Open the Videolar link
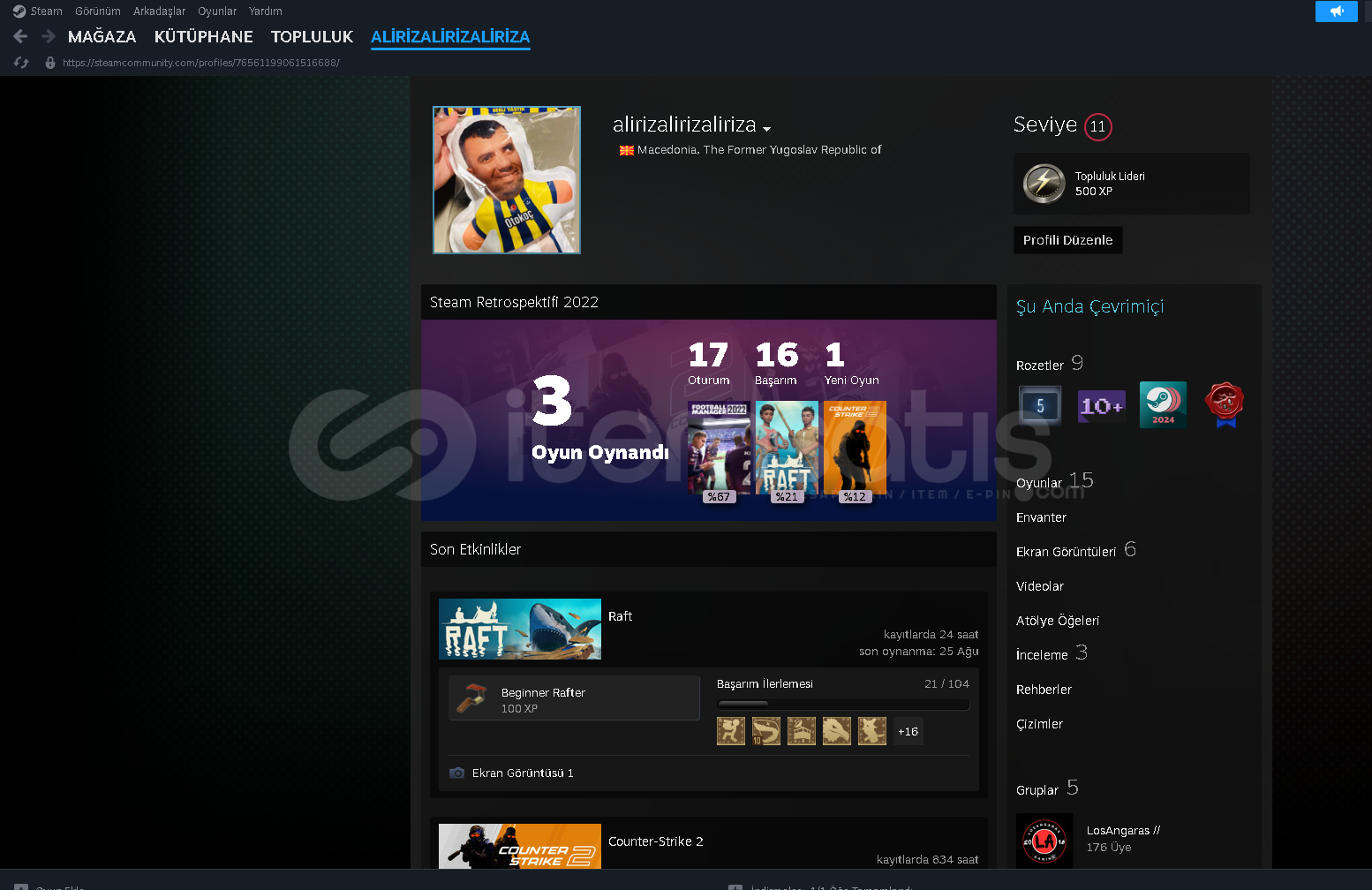Image resolution: width=1372 pixels, height=890 pixels. coord(1040,586)
